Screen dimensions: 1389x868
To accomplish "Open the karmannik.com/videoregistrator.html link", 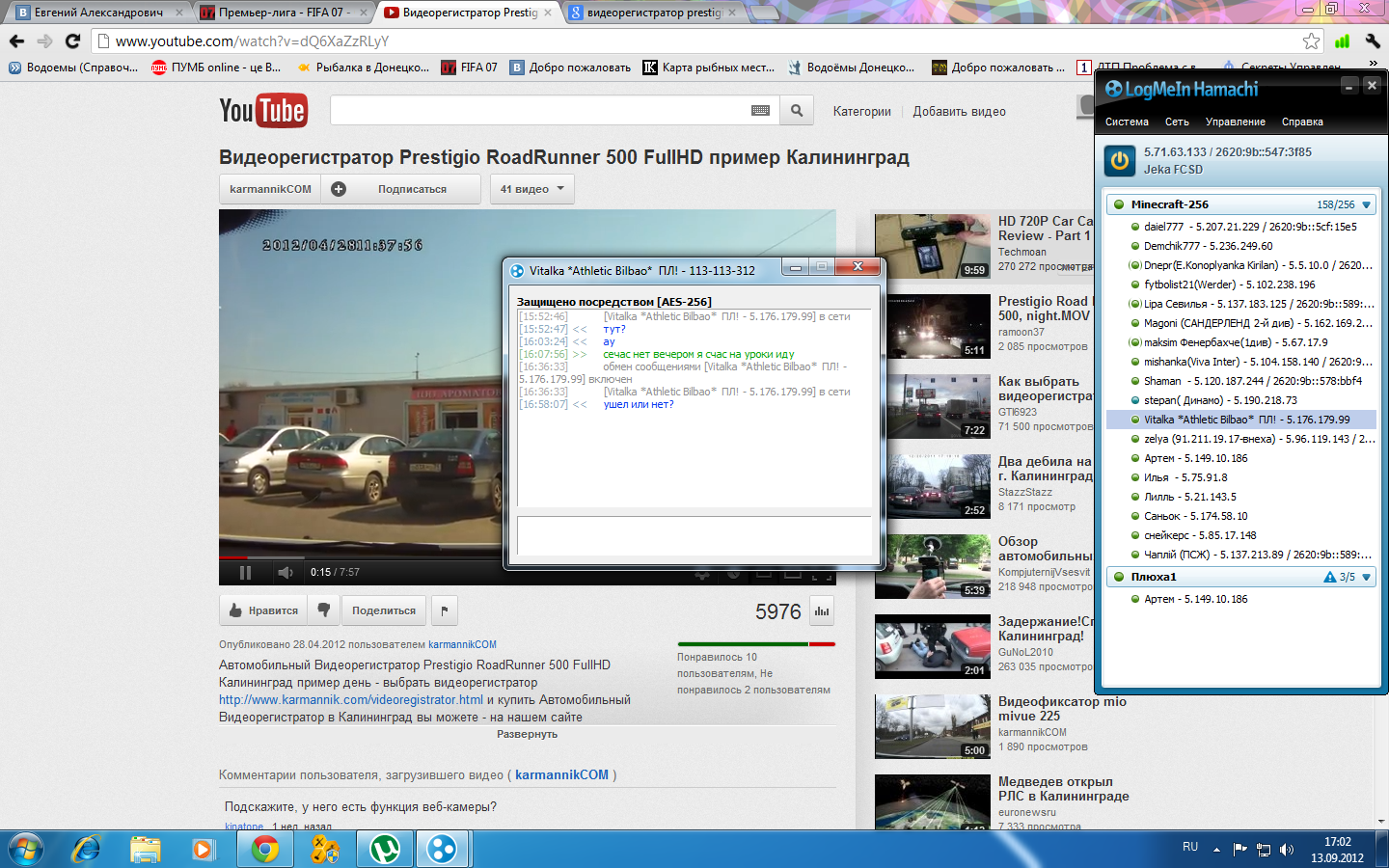I will point(351,699).
